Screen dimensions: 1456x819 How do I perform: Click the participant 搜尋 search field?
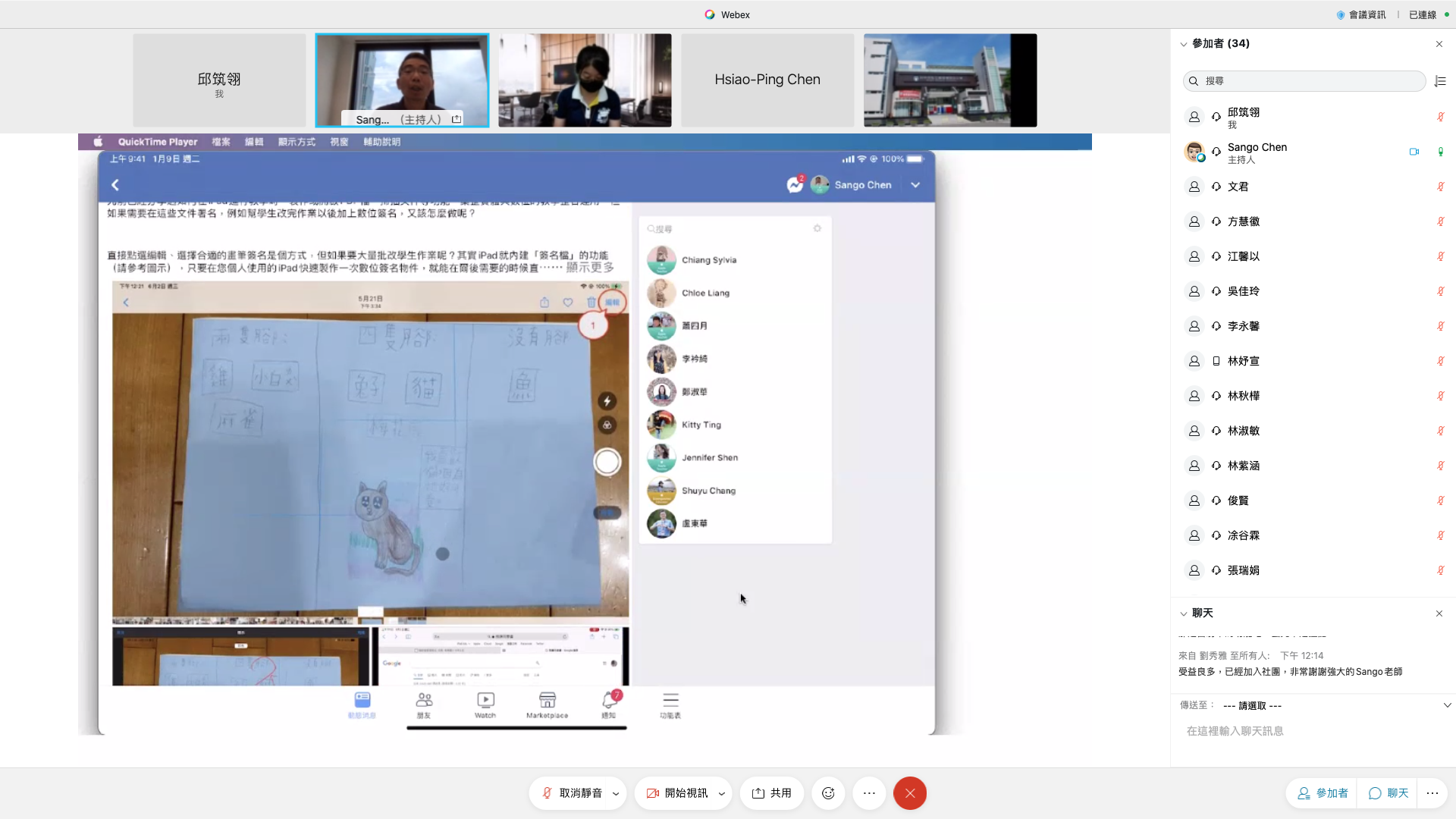[1304, 81]
